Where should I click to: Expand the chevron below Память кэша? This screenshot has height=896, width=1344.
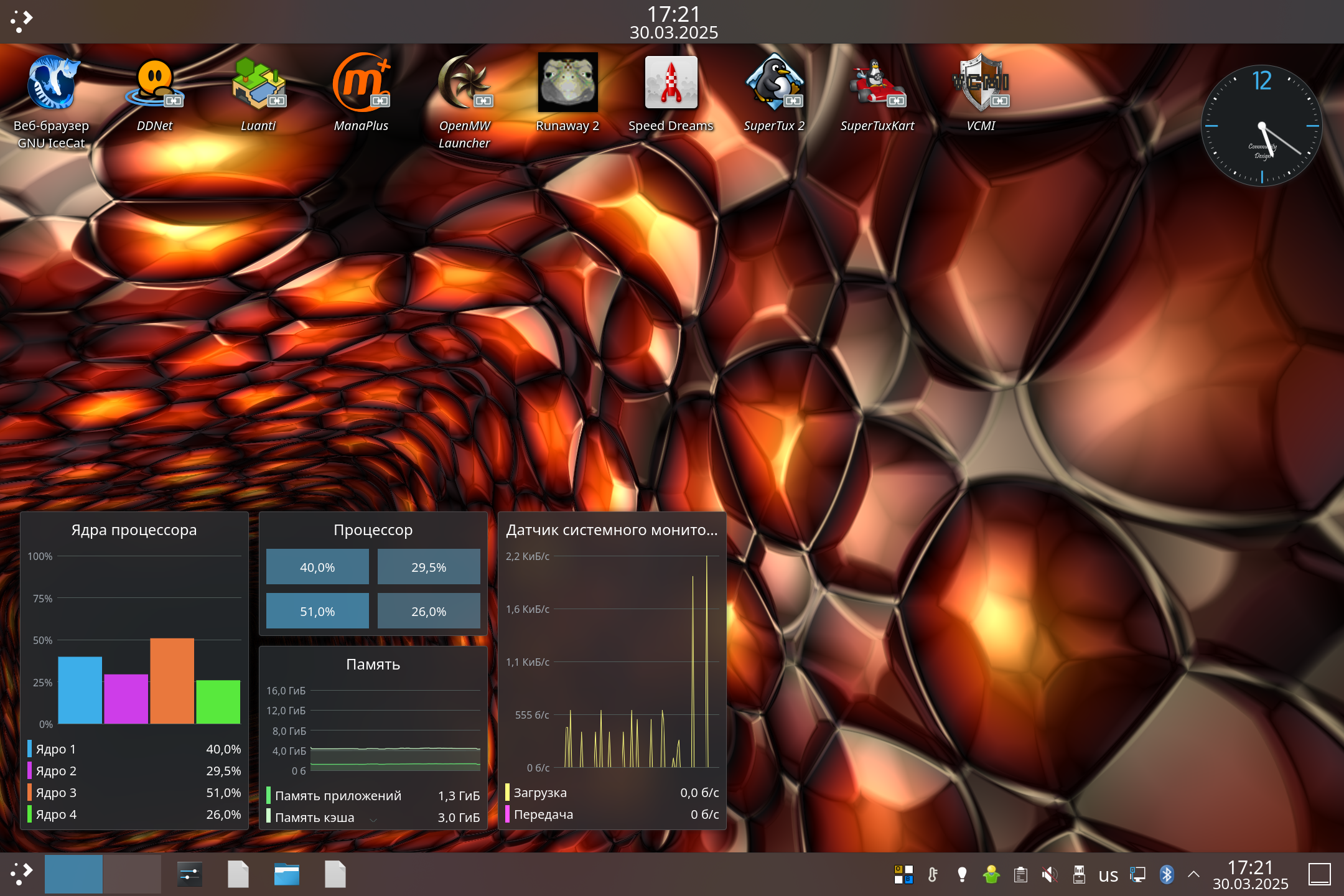tap(373, 820)
